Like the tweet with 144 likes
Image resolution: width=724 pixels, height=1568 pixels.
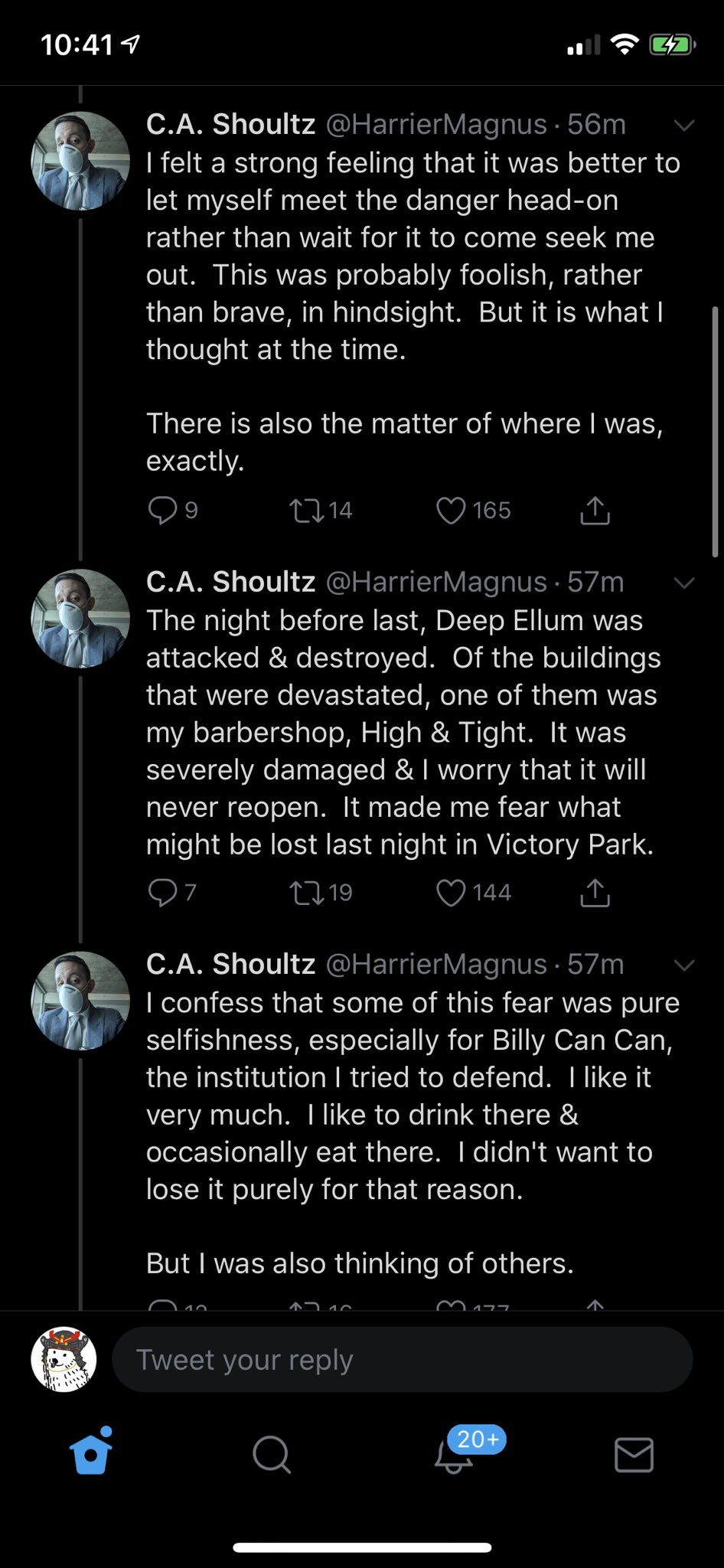tap(451, 892)
